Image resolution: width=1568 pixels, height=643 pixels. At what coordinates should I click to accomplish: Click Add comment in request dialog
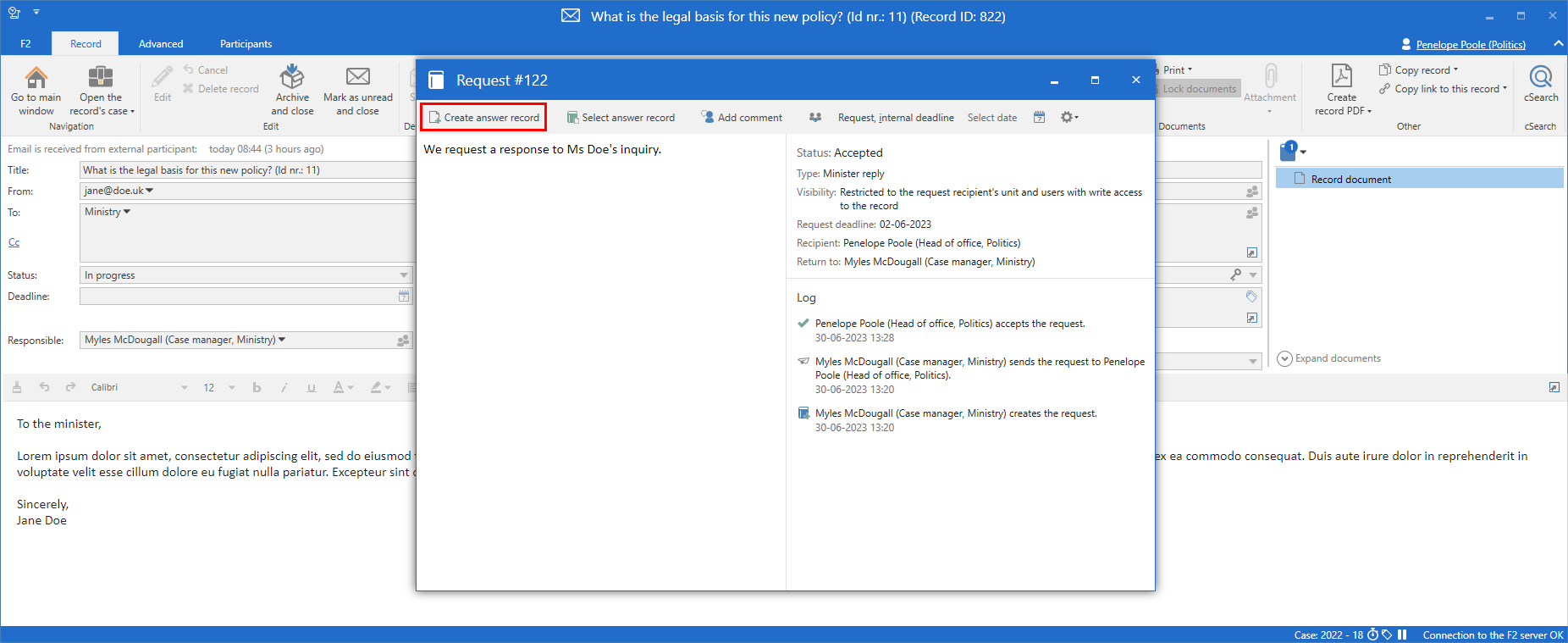tap(742, 118)
